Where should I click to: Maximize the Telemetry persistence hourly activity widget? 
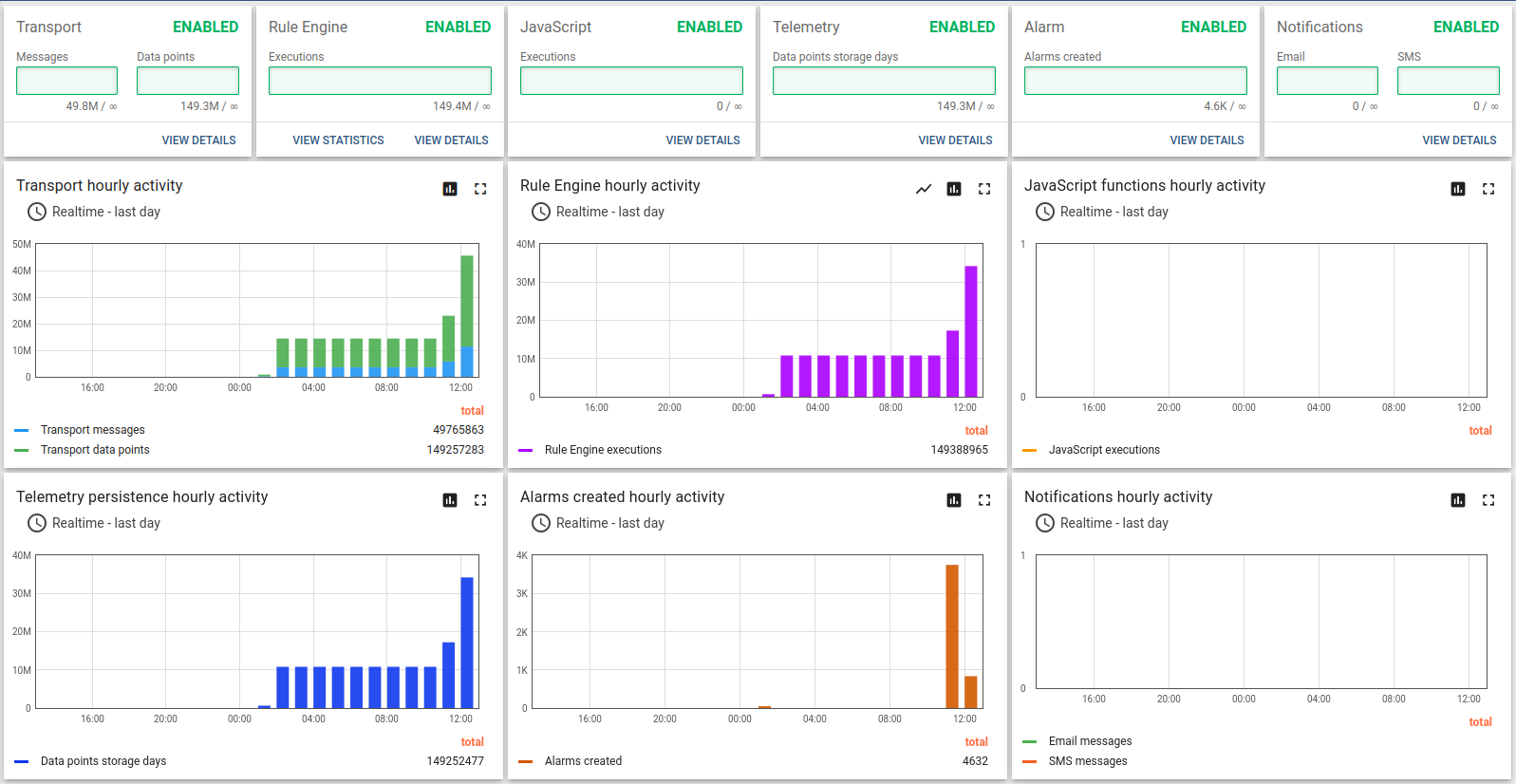pyautogui.click(x=480, y=500)
